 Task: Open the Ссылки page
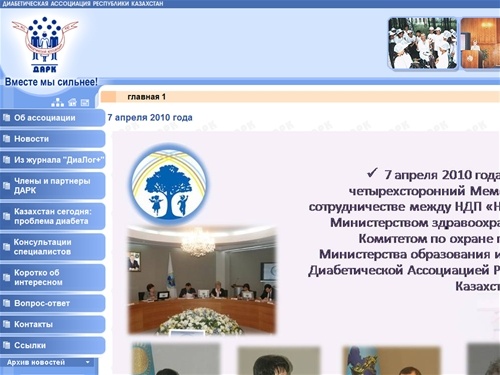(x=53, y=345)
